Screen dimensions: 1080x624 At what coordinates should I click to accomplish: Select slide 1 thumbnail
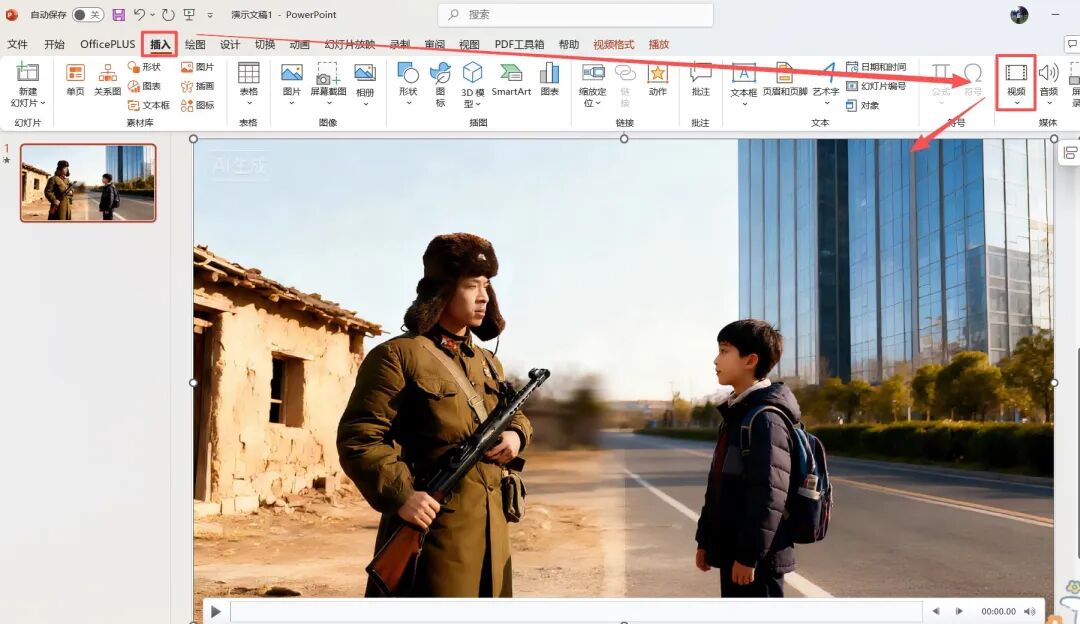(88, 182)
